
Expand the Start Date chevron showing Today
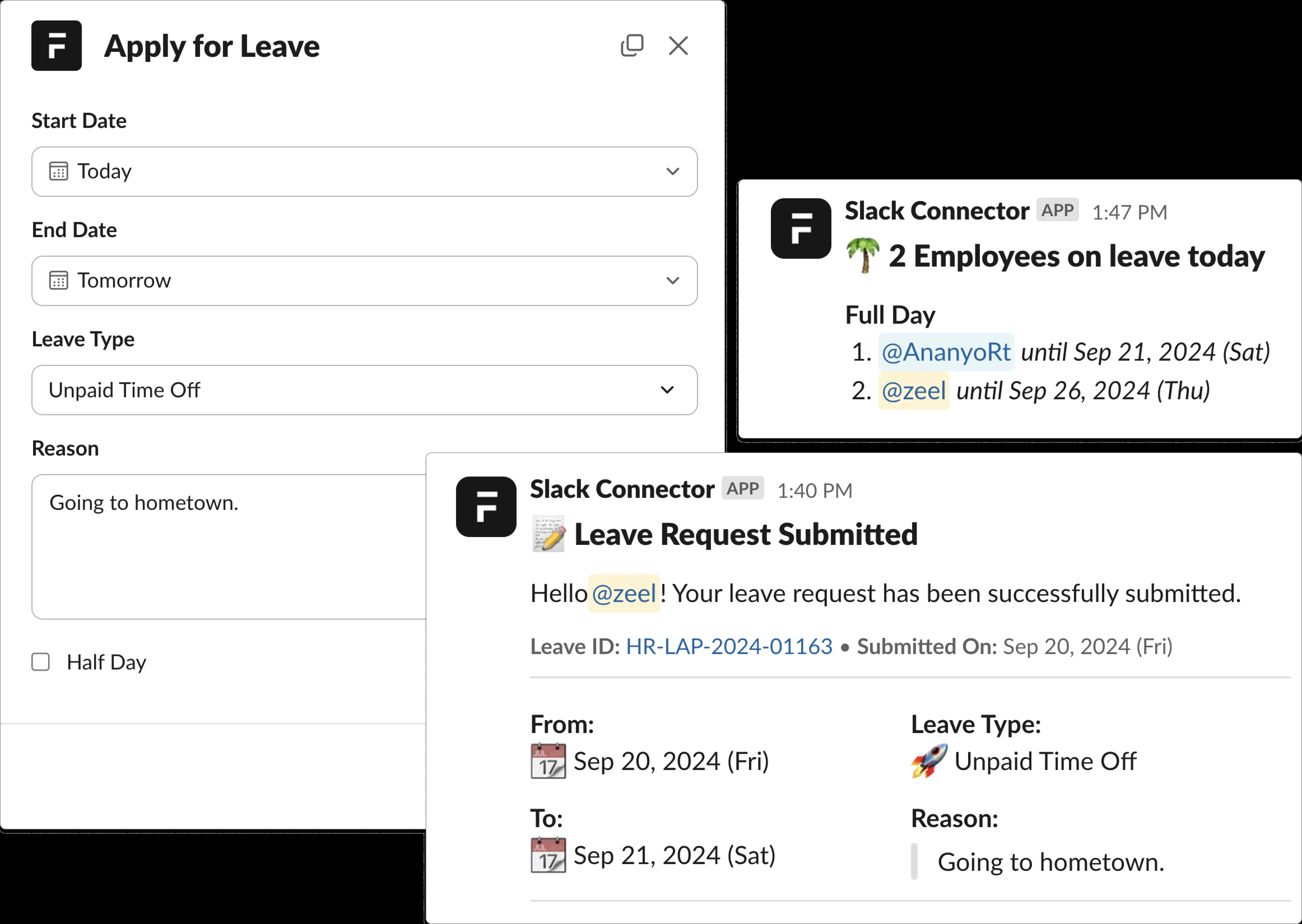tap(673, 171)
